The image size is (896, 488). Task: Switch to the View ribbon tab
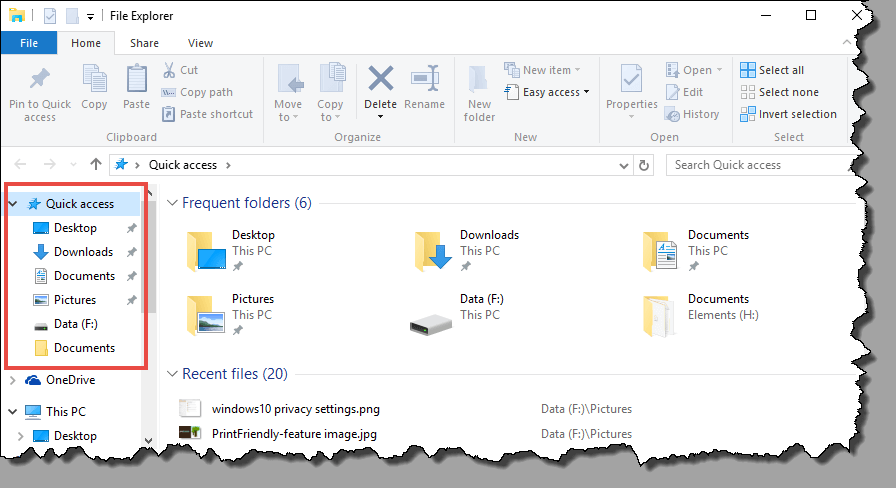pyautogui.click(x=201, y=43)
